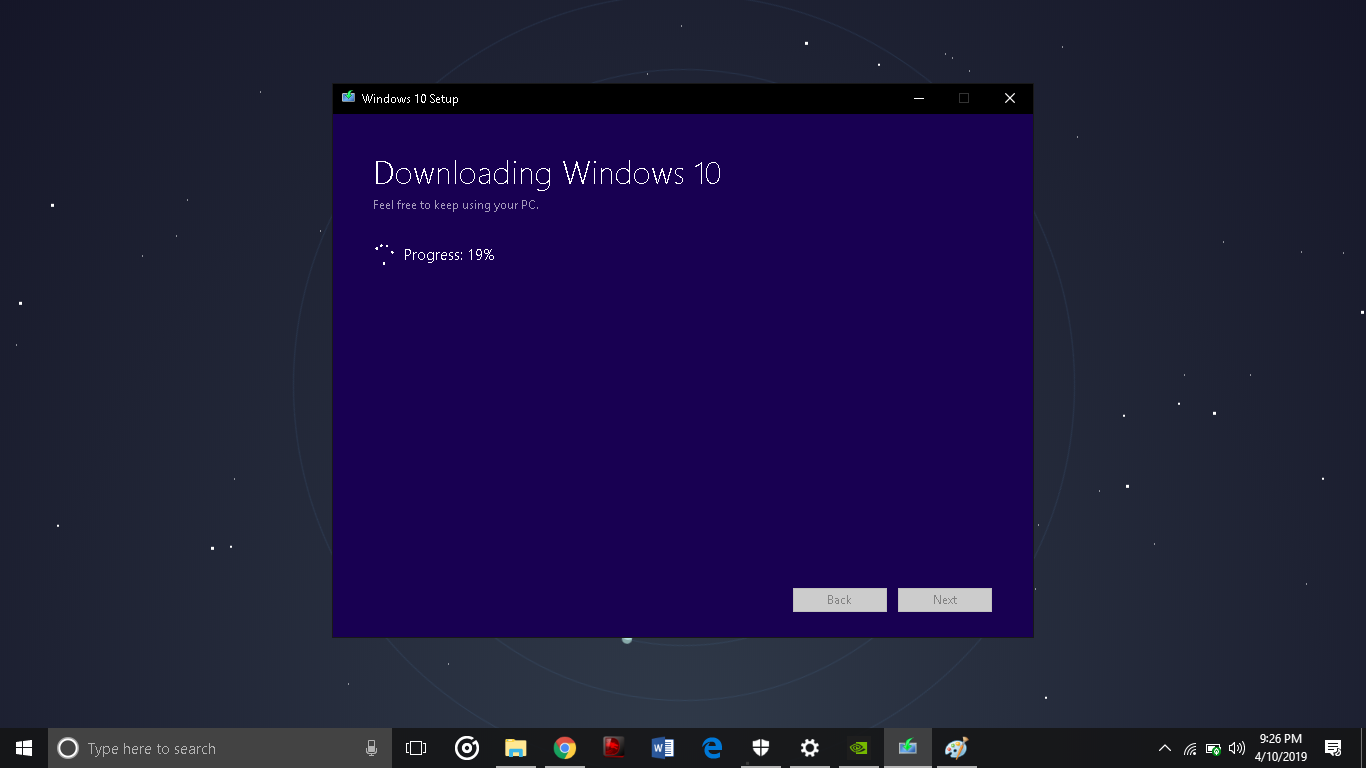The width and height of the screenshot is (1366, 768).
Task: Click "Feel free to keep using your PC."
Action: point(456,205)
